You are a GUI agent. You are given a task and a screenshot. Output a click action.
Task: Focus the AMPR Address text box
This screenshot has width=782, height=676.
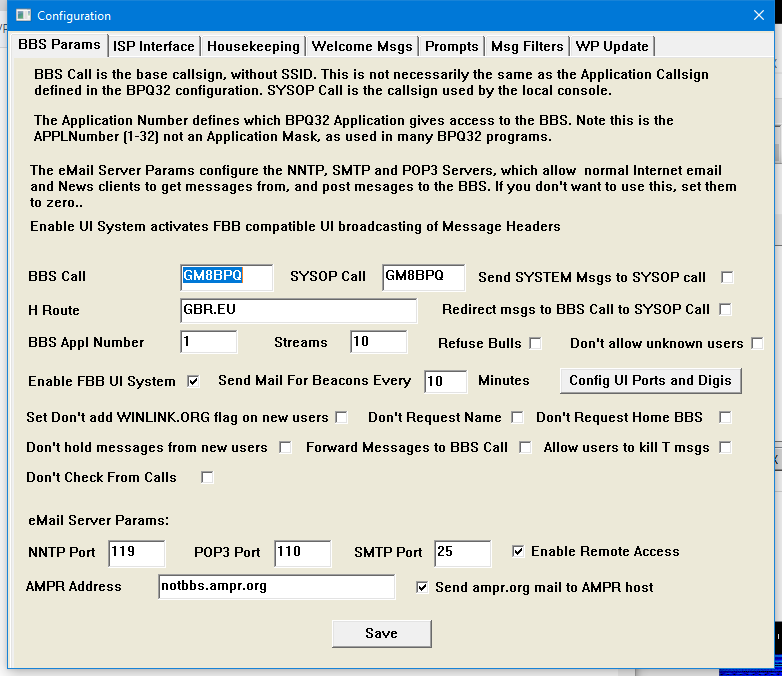(x=276, y=586)
